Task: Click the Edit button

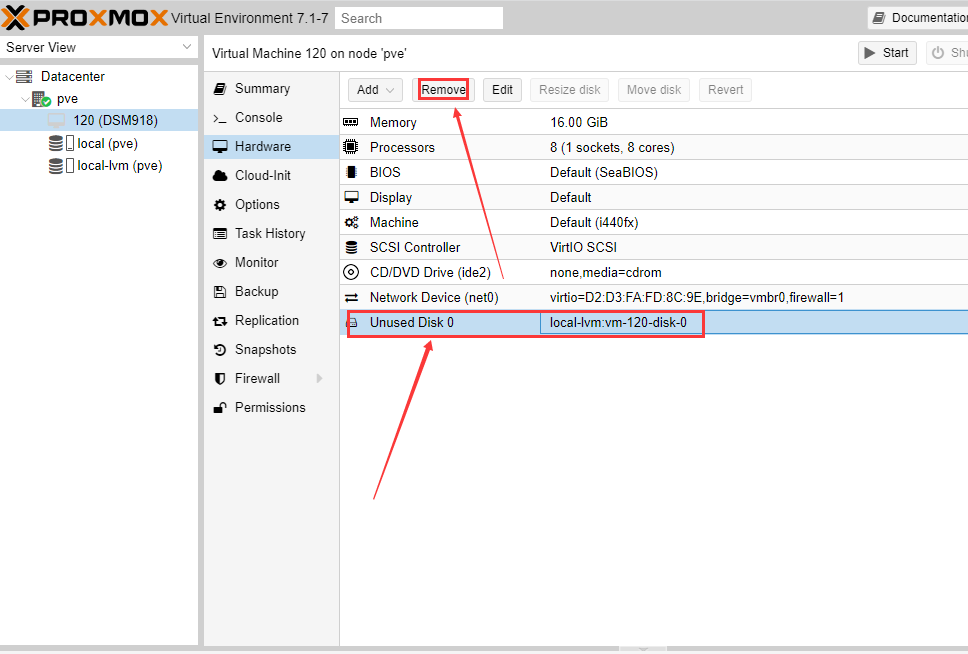Action: 502,90
